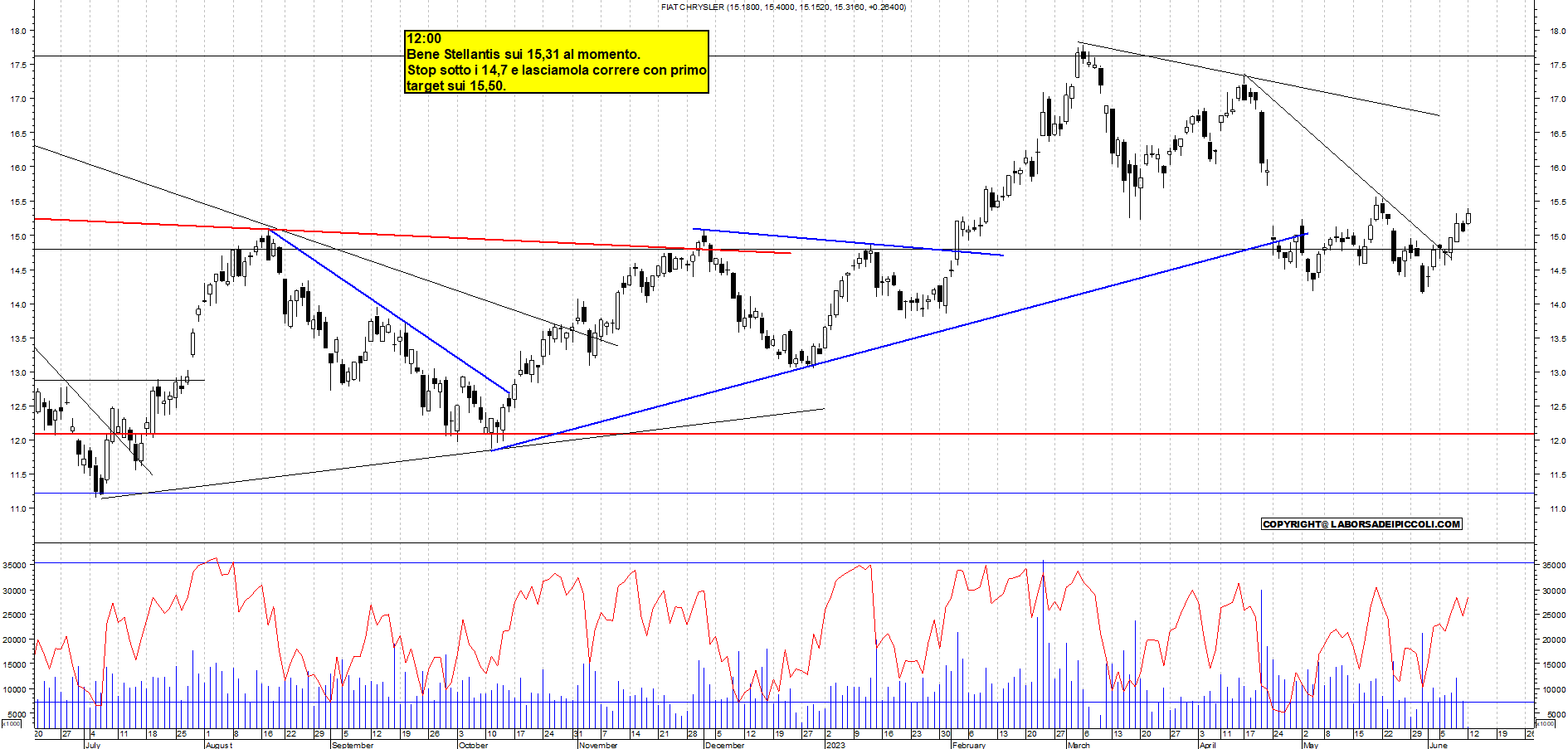Select the yellow Stellantis annotation note

tap(557, 62)
